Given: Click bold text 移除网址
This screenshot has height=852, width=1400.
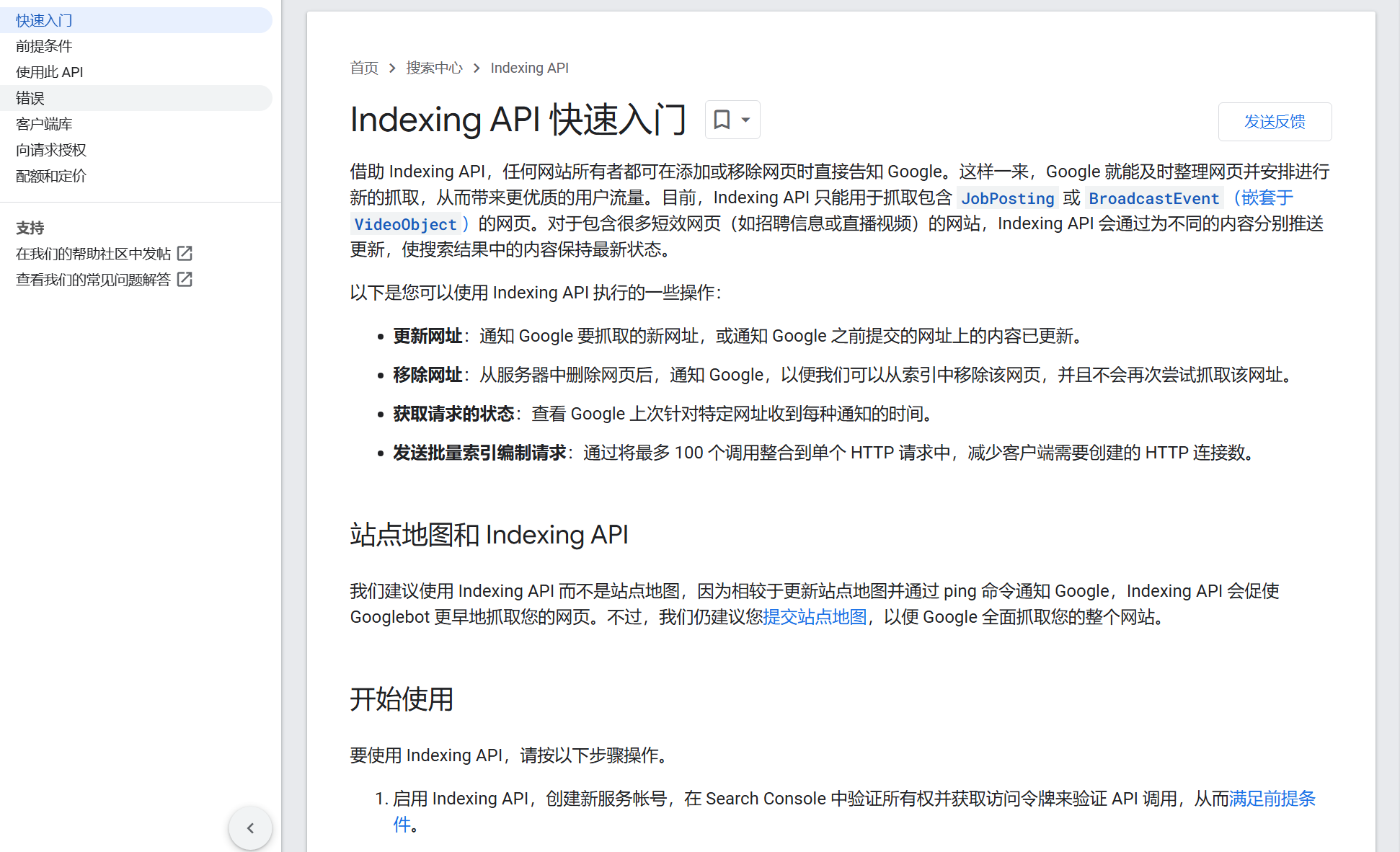Looking at the screenshot, I should point(427,375).
